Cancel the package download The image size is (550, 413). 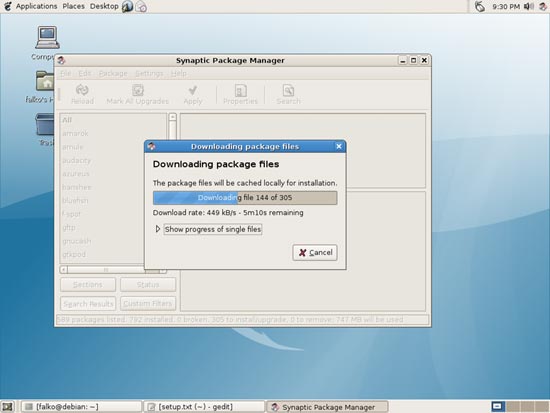pyautogui.click(x=315, y=253)
